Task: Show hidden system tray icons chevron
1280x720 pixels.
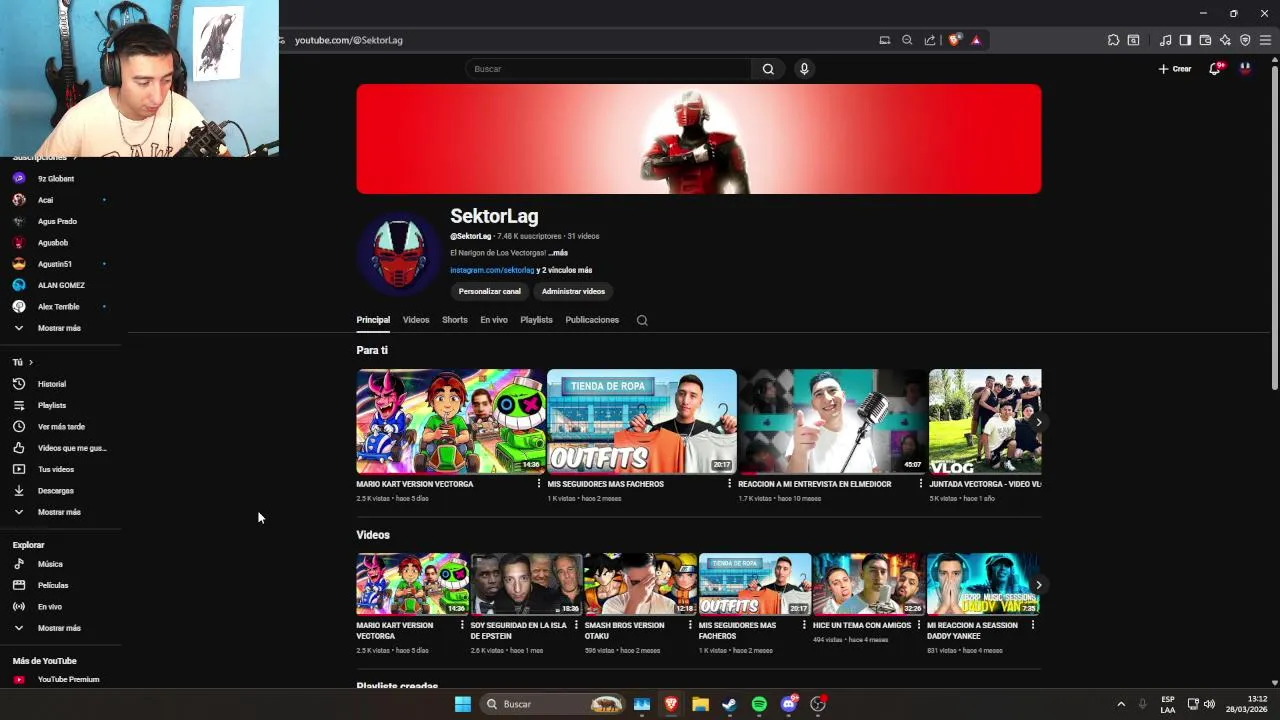Action: [1121, 704]
